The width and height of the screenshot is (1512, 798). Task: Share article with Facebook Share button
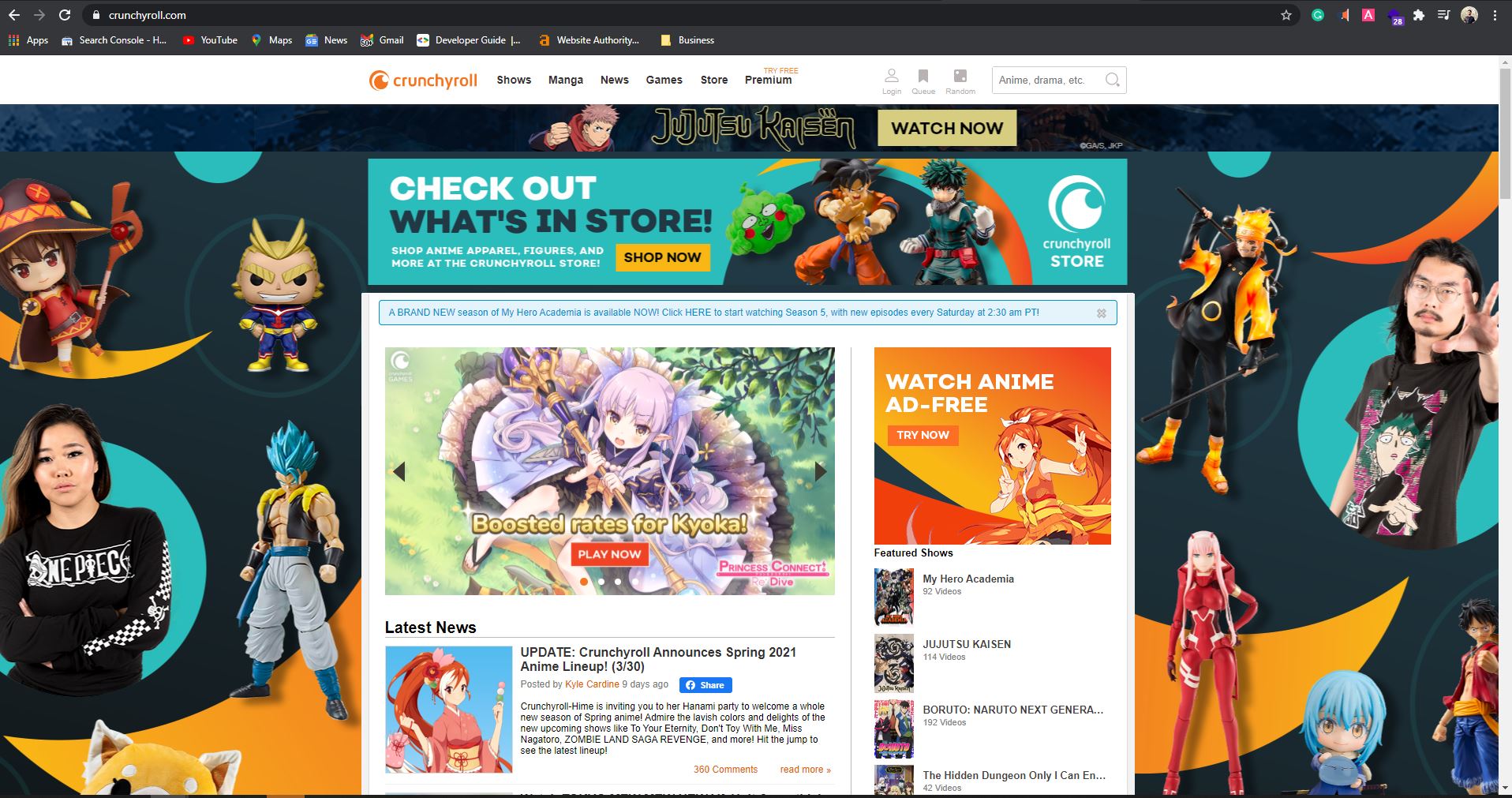coord(705,685)
